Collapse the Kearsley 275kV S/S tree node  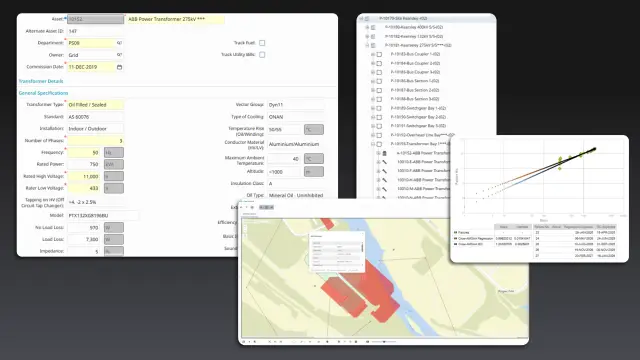tap(367, 45)
